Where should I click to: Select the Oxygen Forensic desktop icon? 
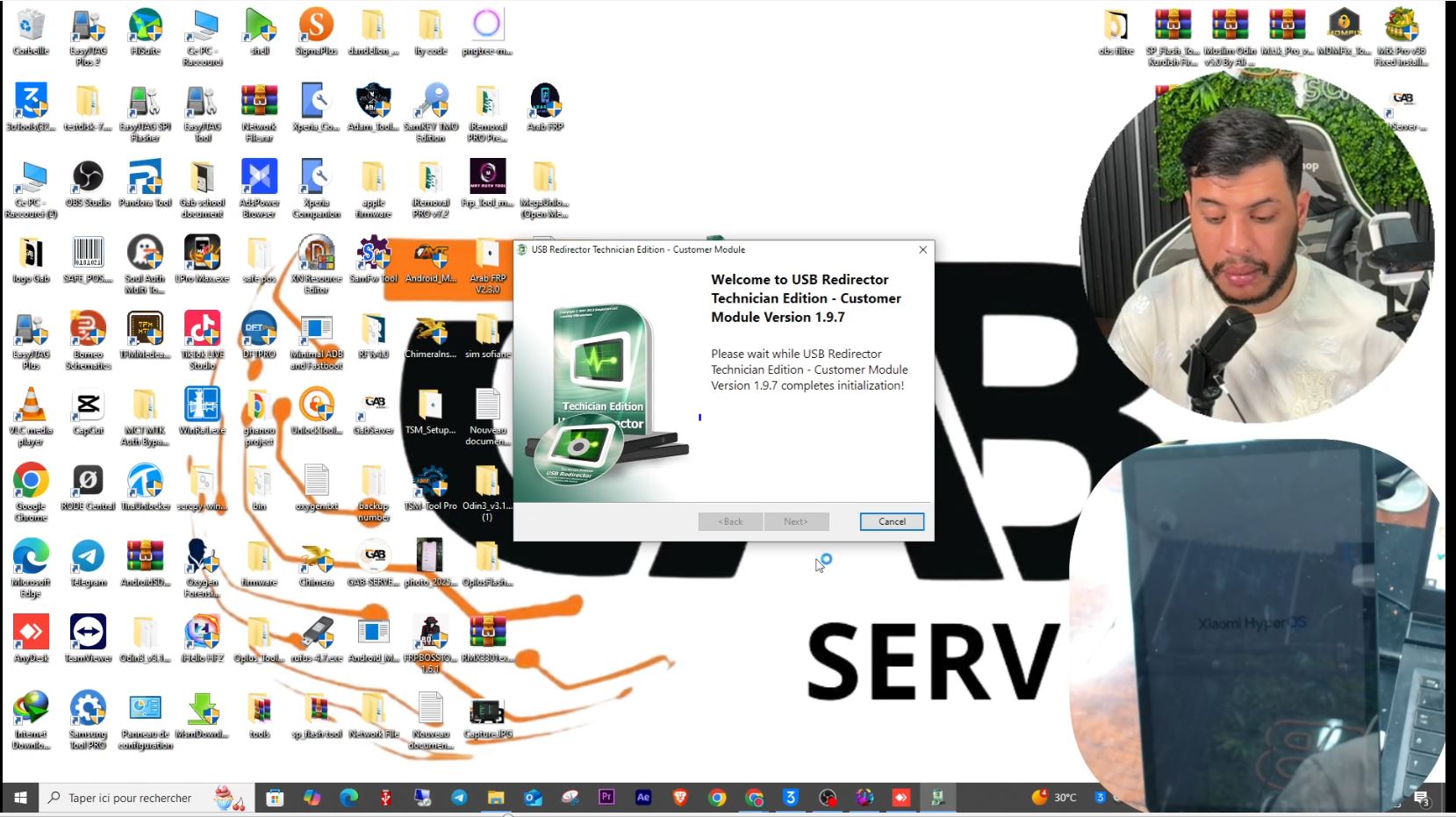pos(202,569)
